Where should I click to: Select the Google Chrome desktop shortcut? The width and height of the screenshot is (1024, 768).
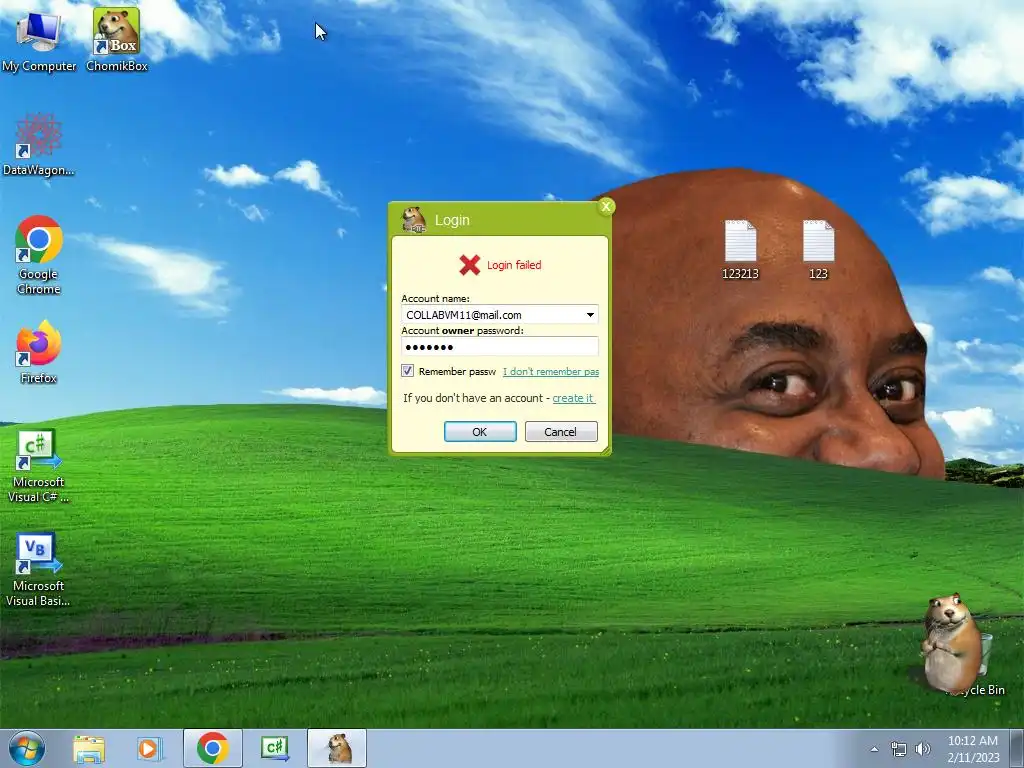pos(39,255)
